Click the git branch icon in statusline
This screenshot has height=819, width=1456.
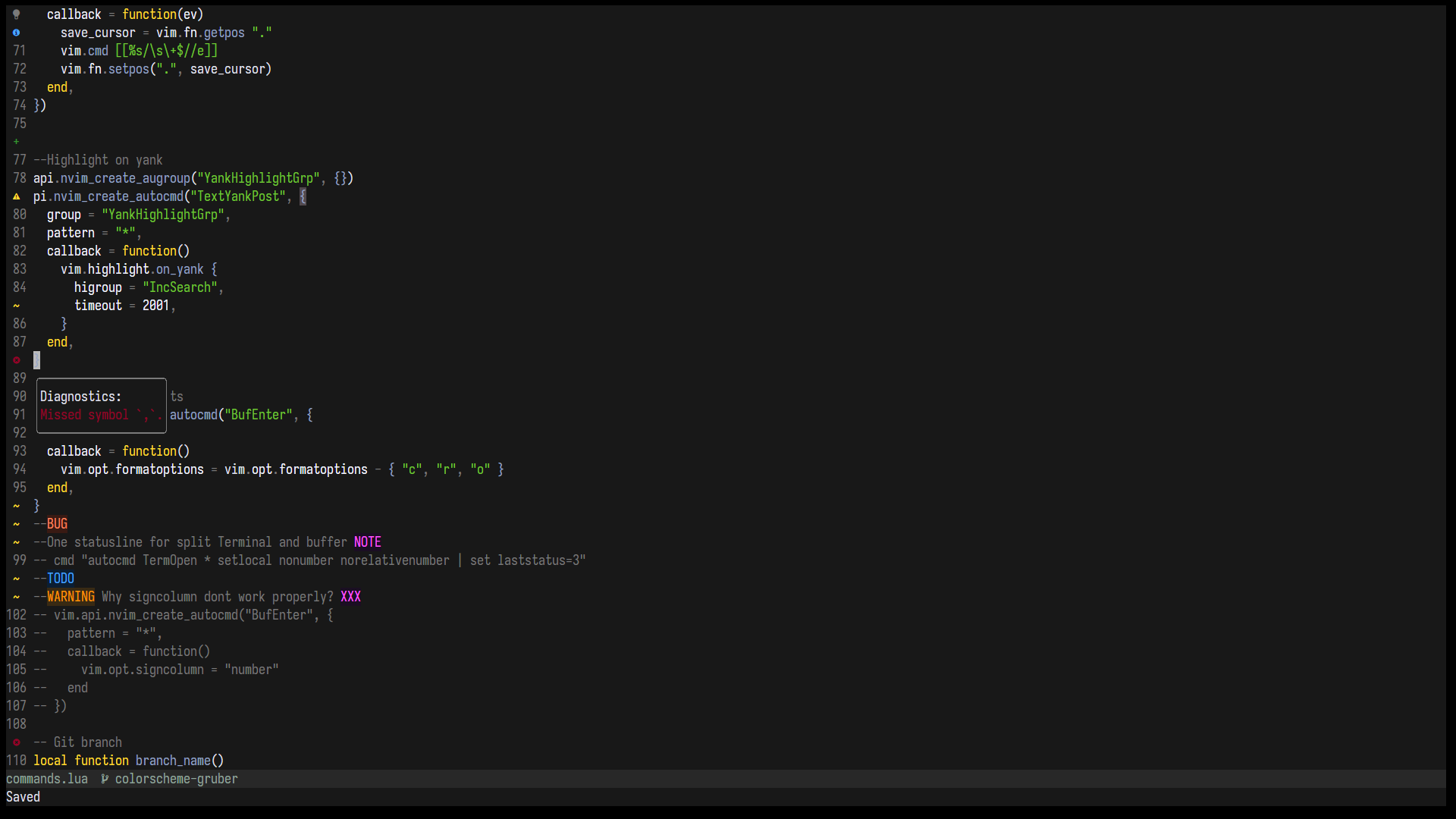105,779
